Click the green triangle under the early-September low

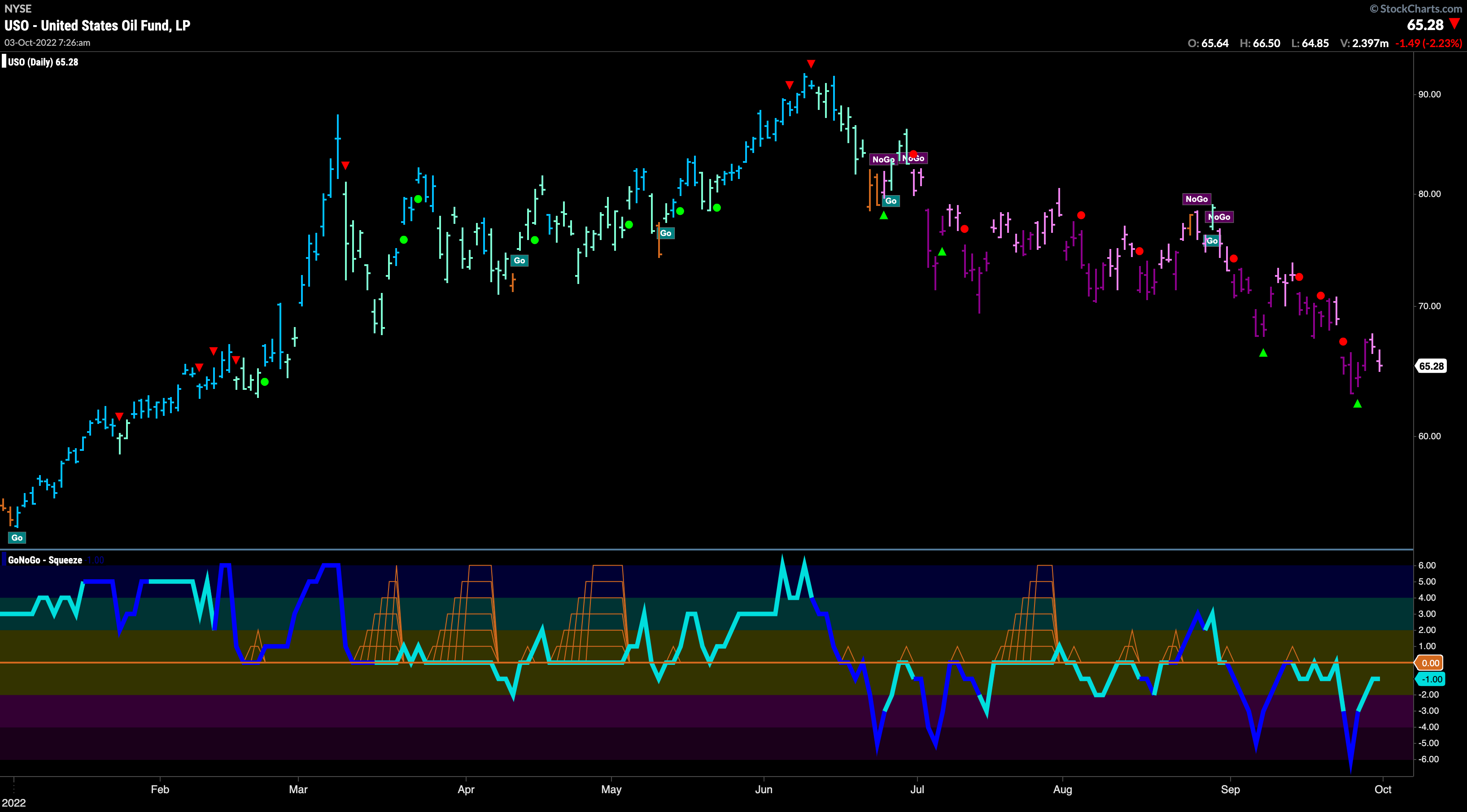tap(1263, 353)
